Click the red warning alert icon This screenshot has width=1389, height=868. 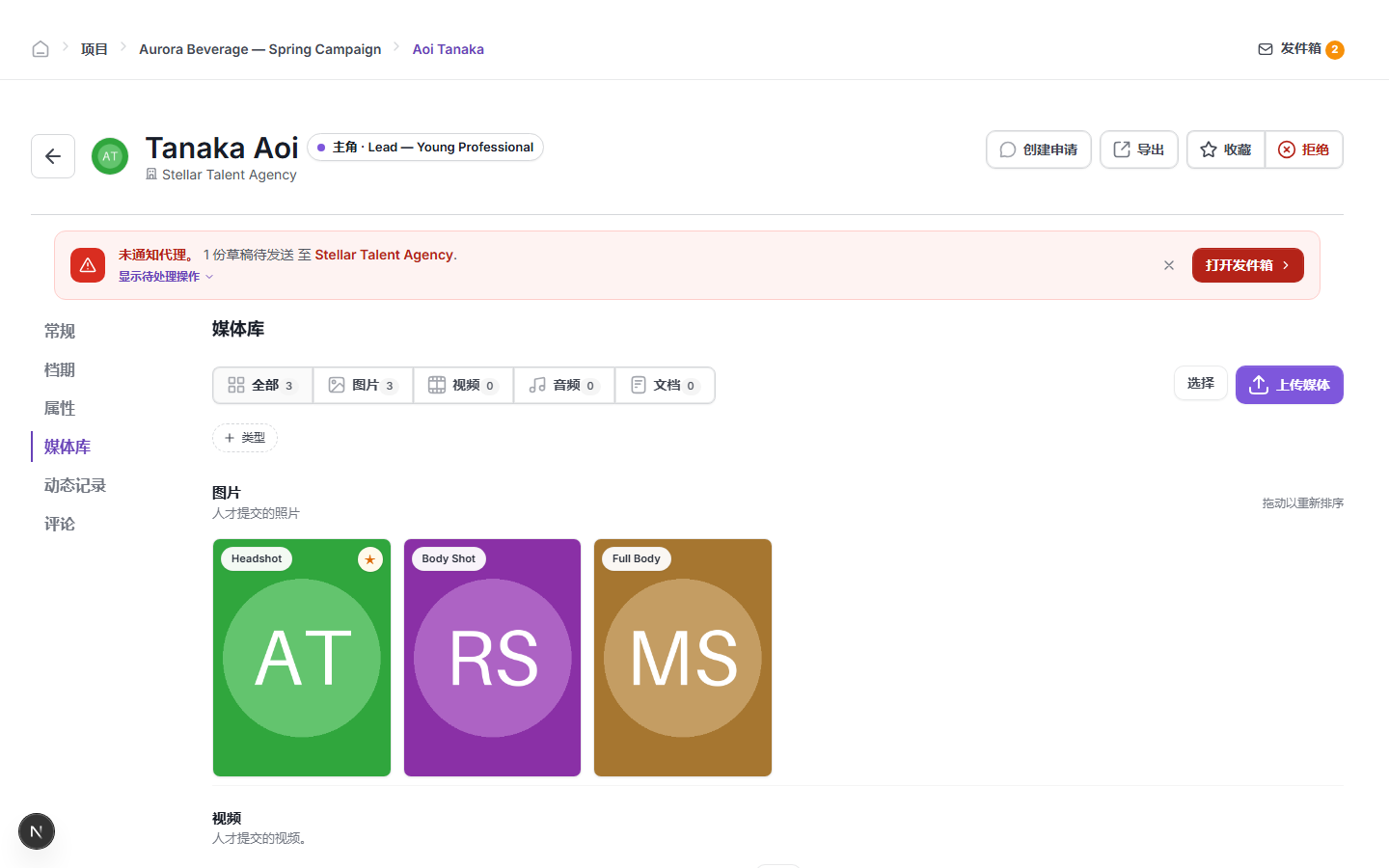(88, 265)
